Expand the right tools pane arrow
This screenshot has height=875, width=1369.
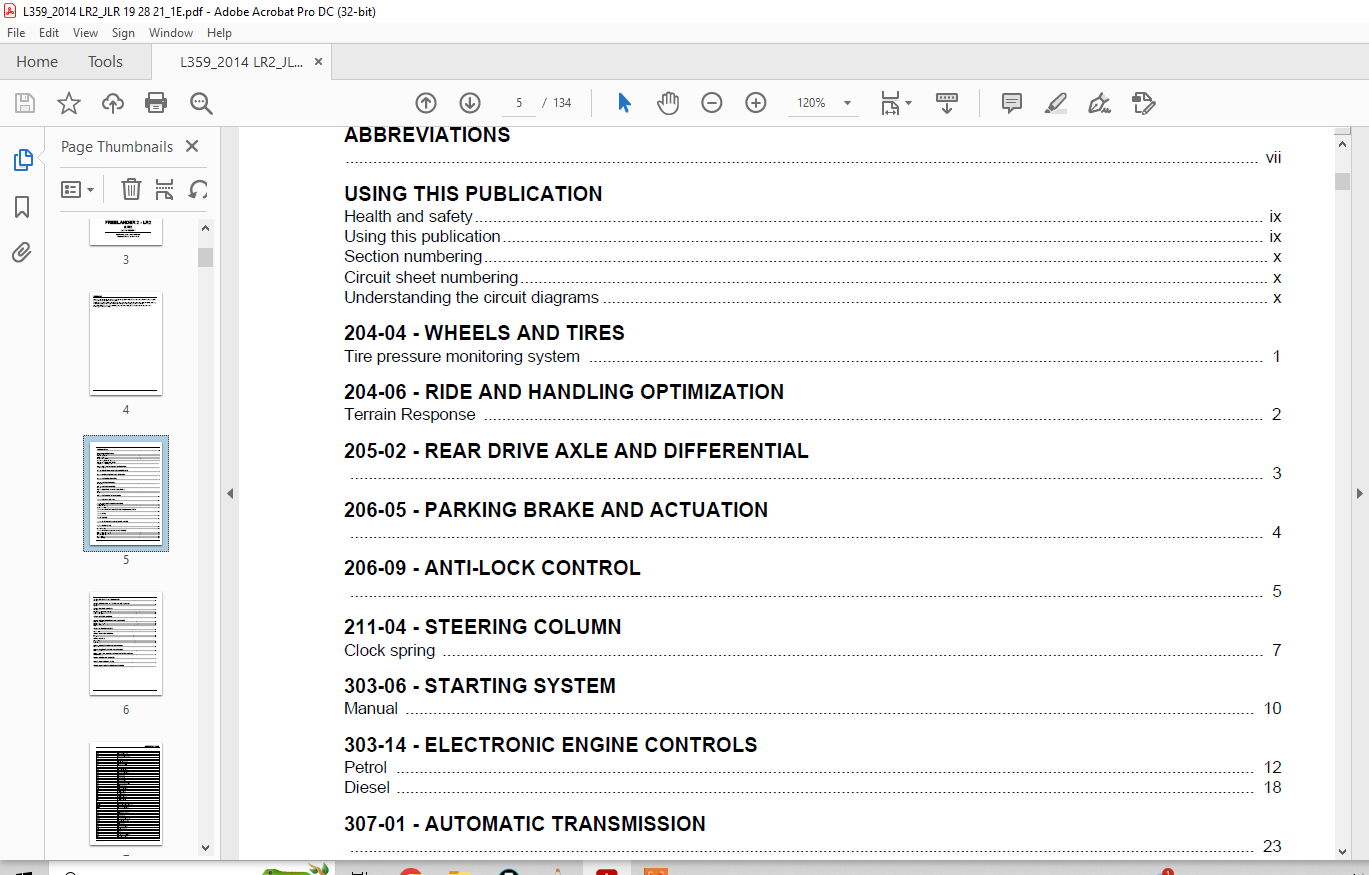click(x=1359, y=493)
